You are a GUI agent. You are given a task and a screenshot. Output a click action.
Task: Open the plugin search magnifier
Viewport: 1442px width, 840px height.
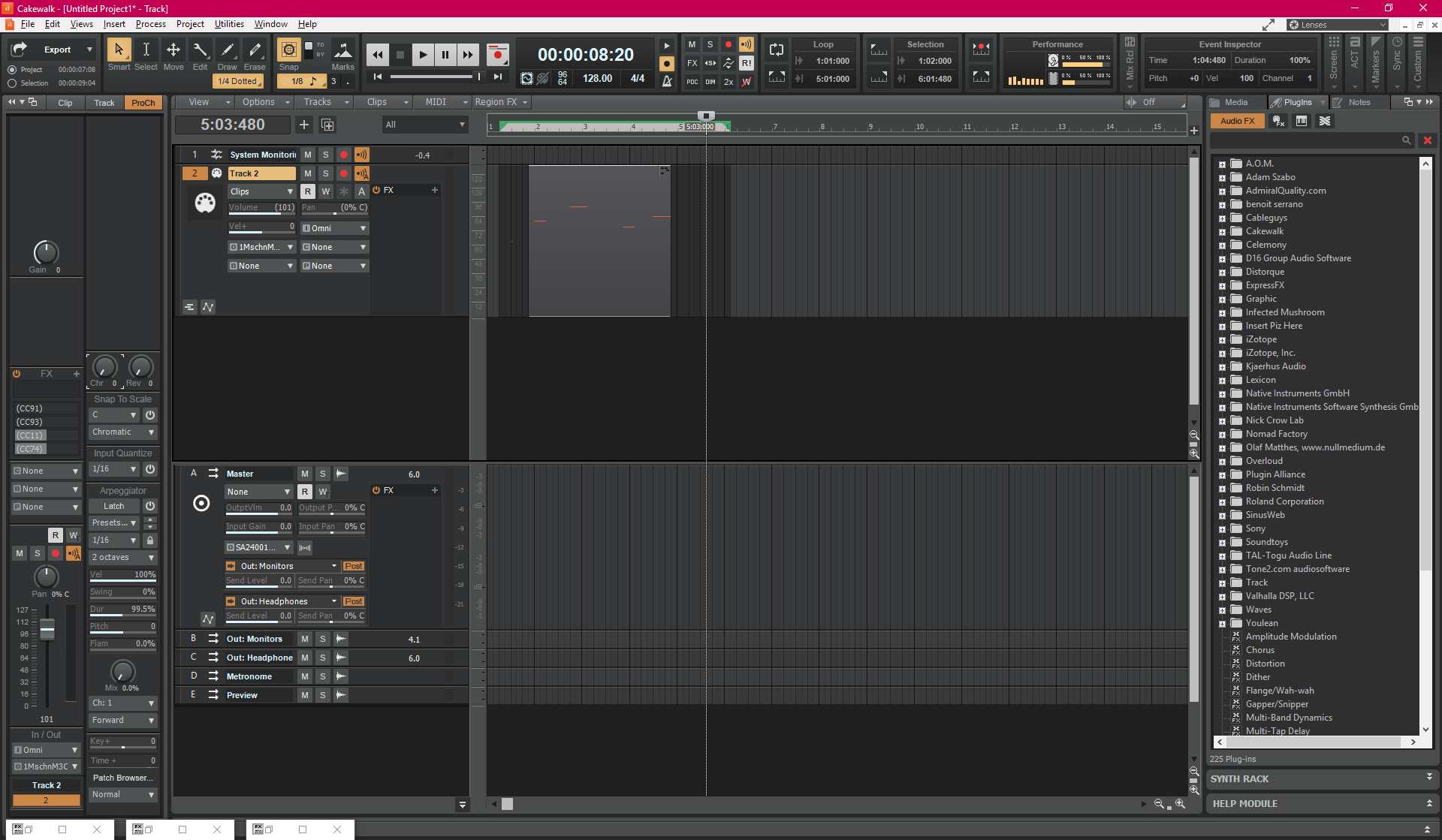tap(1406, 140)
